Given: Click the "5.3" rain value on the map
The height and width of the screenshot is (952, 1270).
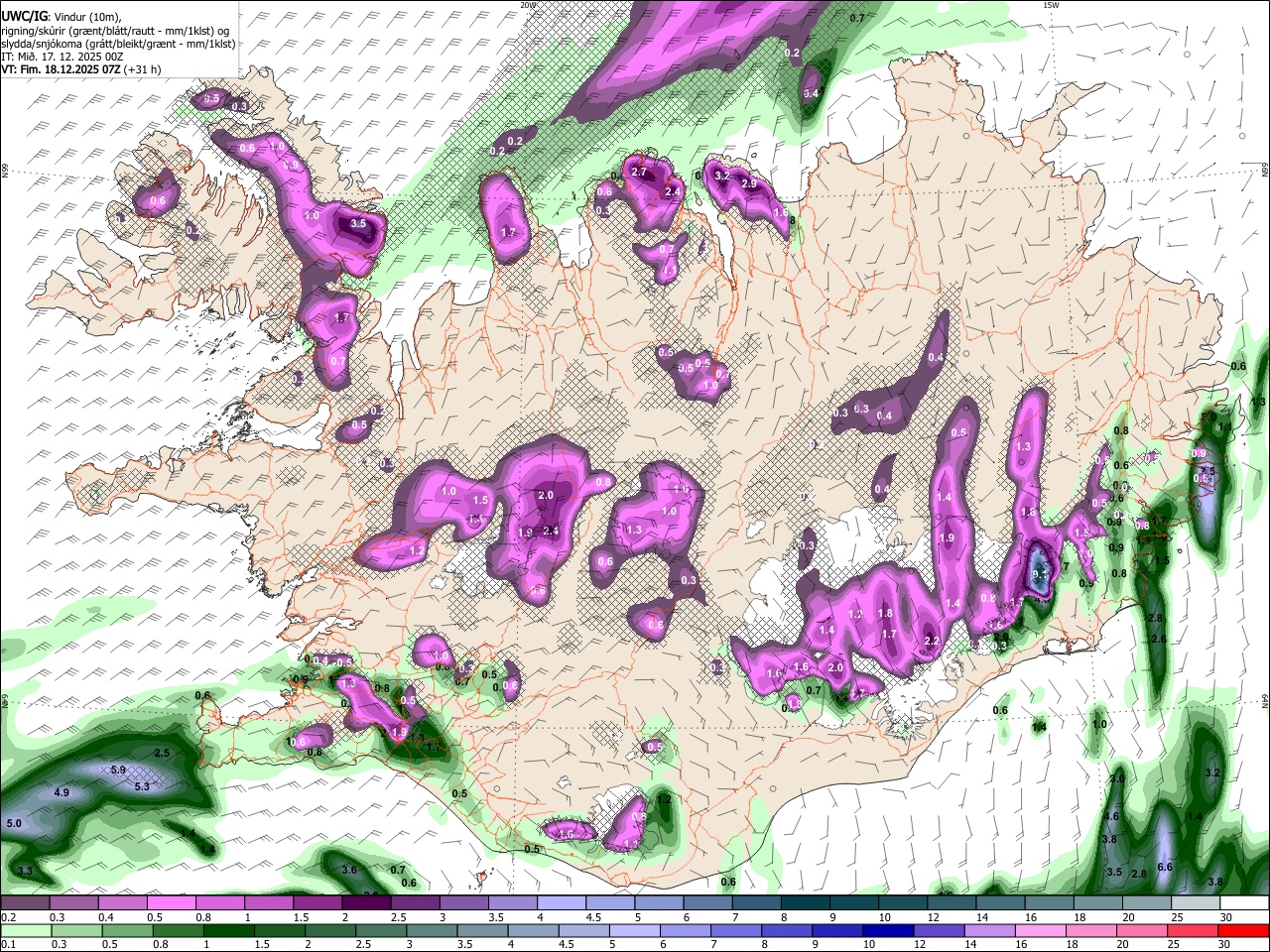Looking at the screenshot, I should tap(141, 786).
